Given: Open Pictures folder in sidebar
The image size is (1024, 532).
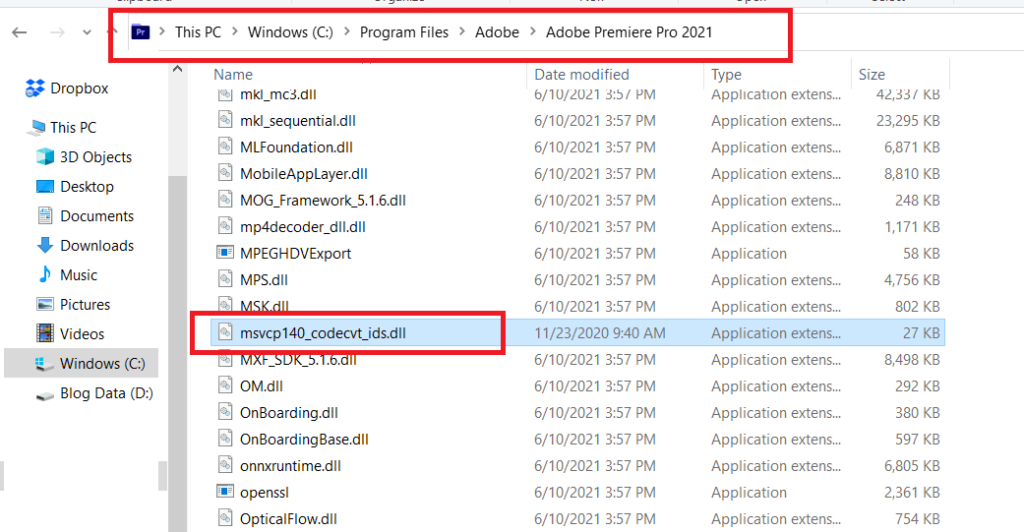Looking at the screenshot, I should [x=85, y=304].
